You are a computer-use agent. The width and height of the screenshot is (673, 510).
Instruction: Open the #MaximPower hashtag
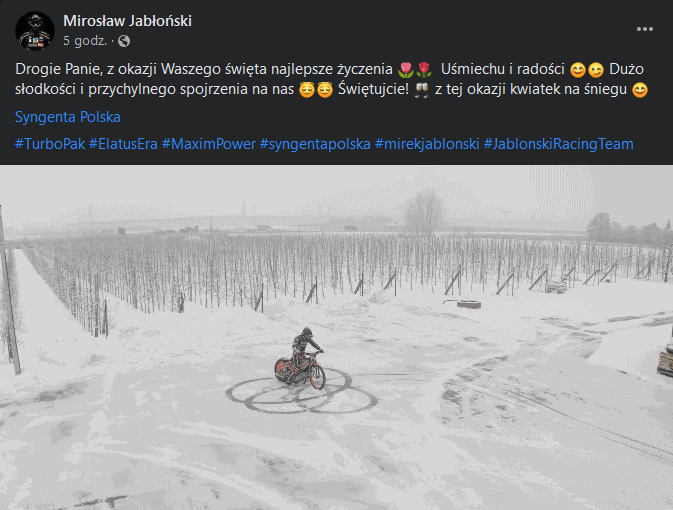[x=209, y=144]
